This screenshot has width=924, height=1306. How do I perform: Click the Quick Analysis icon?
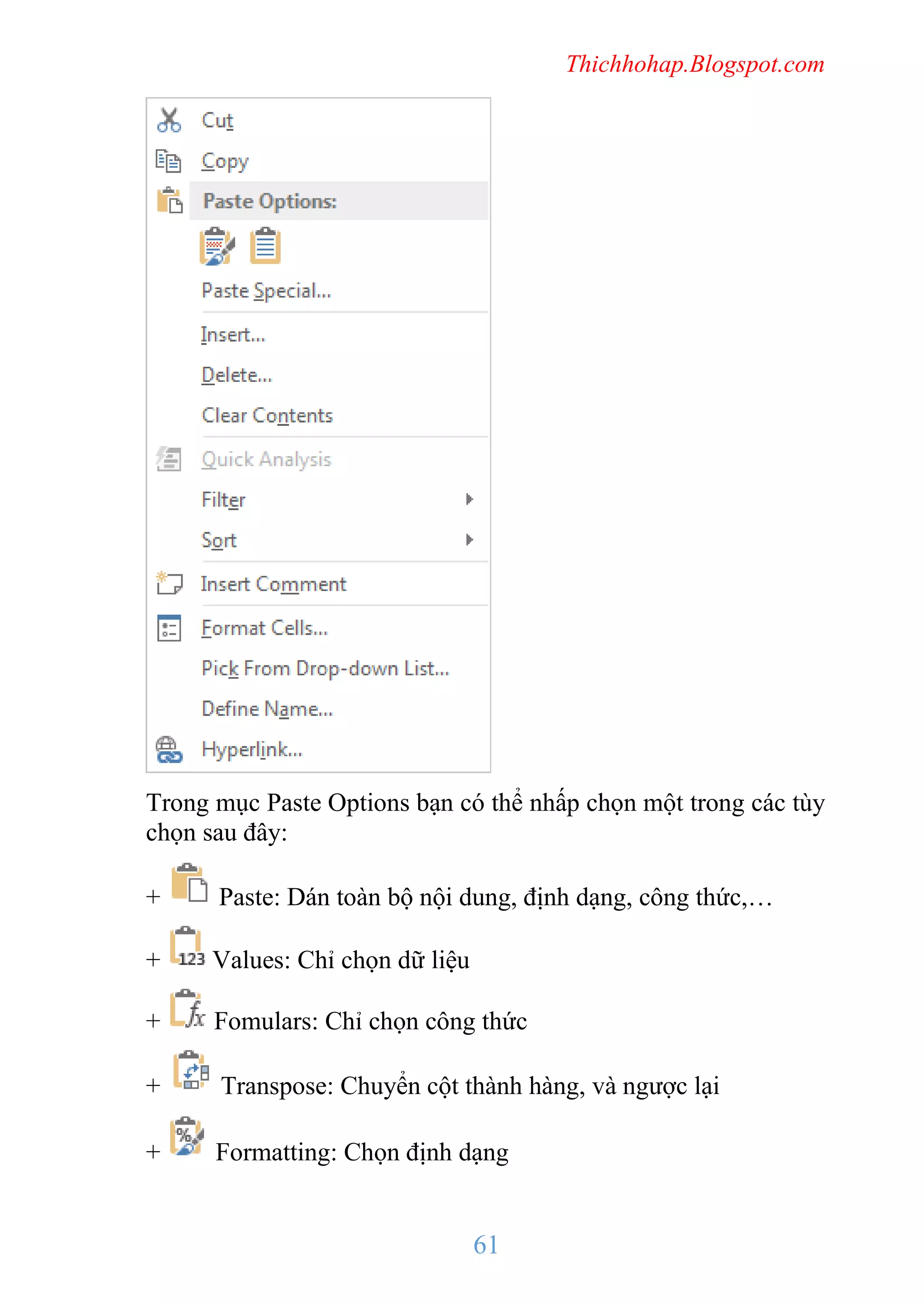click(169, 459)
